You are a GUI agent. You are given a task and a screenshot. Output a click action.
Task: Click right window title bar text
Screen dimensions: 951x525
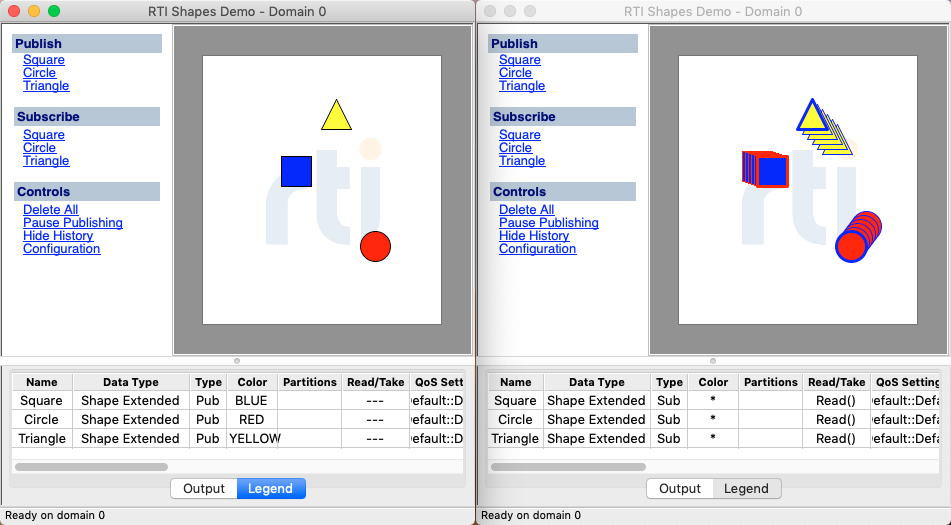[x=713, y=12]
